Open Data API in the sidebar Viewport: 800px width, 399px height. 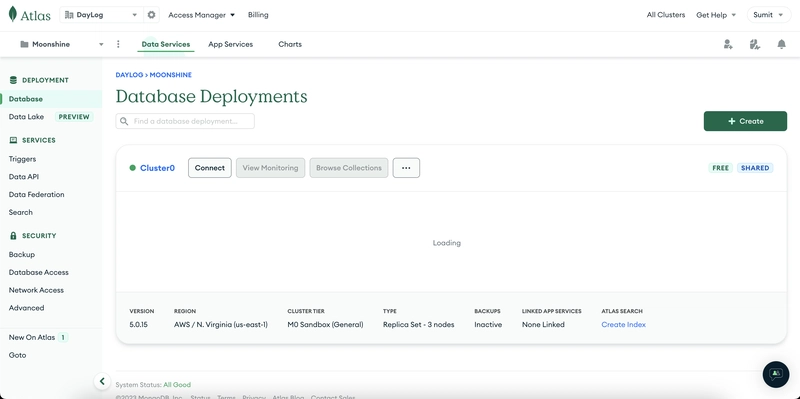click(24, 177)
